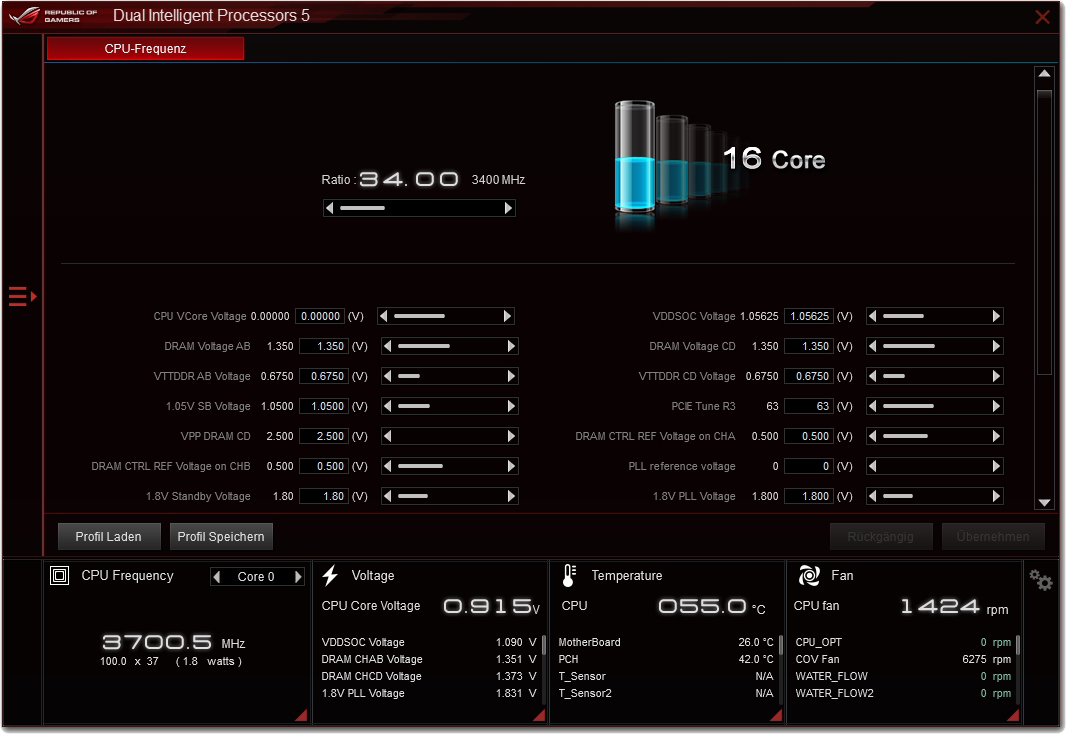This screenshot has width=1066, height=734.
Task: Click the Voltage lightning bolt icon
Action: [x=330, y=576]
